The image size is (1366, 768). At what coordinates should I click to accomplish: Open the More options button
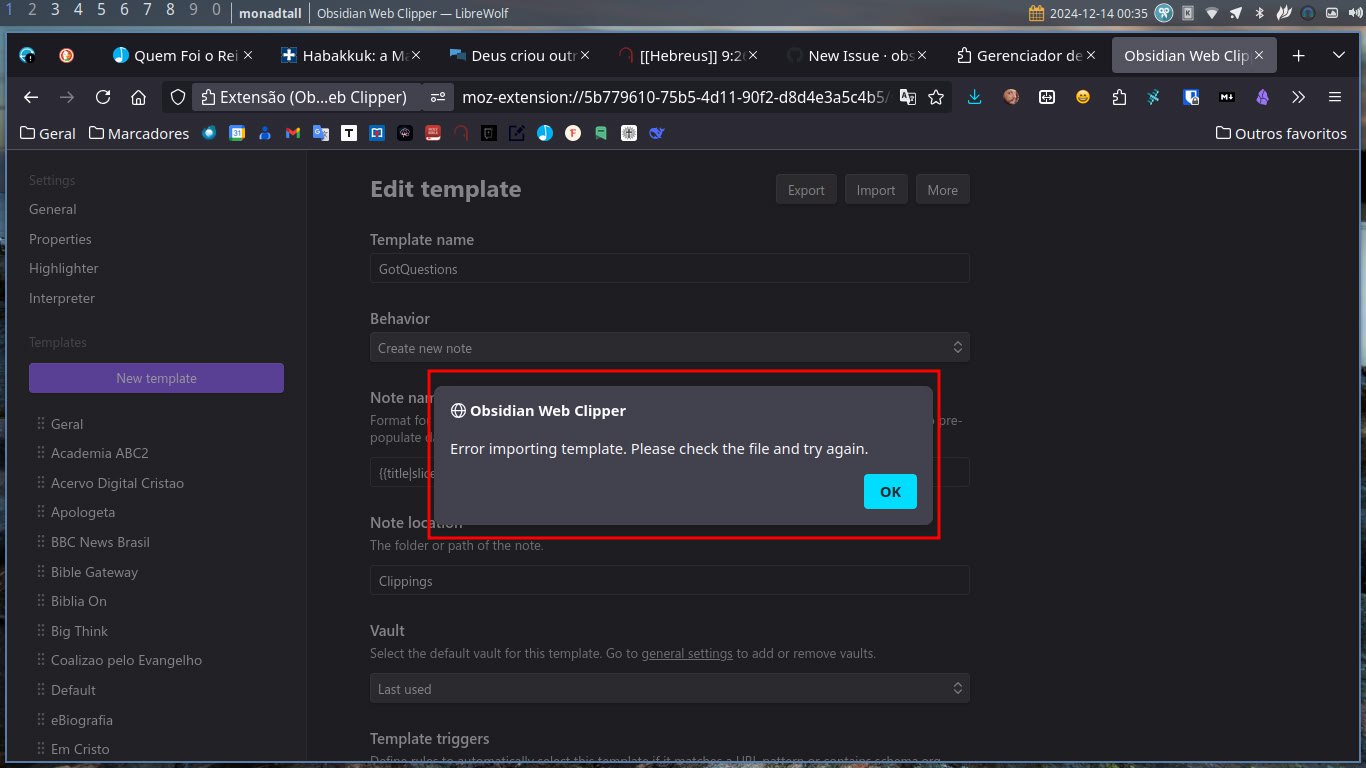pyautogui.click(x=942, y=190)
